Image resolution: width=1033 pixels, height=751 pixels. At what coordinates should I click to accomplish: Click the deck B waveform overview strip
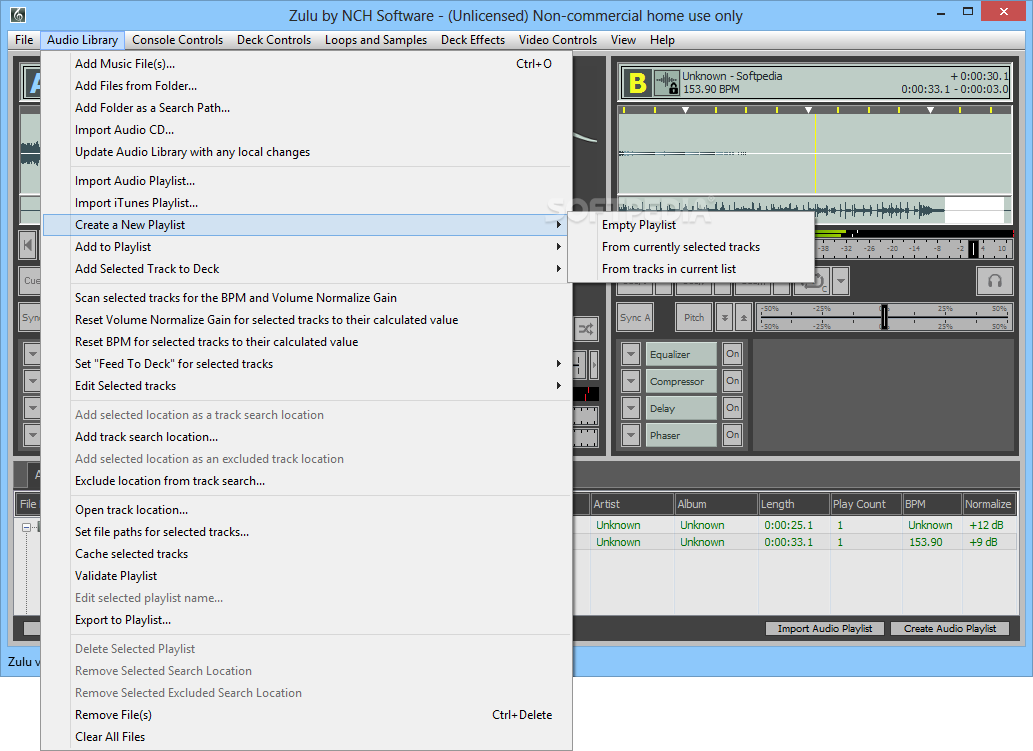(814, 211)
